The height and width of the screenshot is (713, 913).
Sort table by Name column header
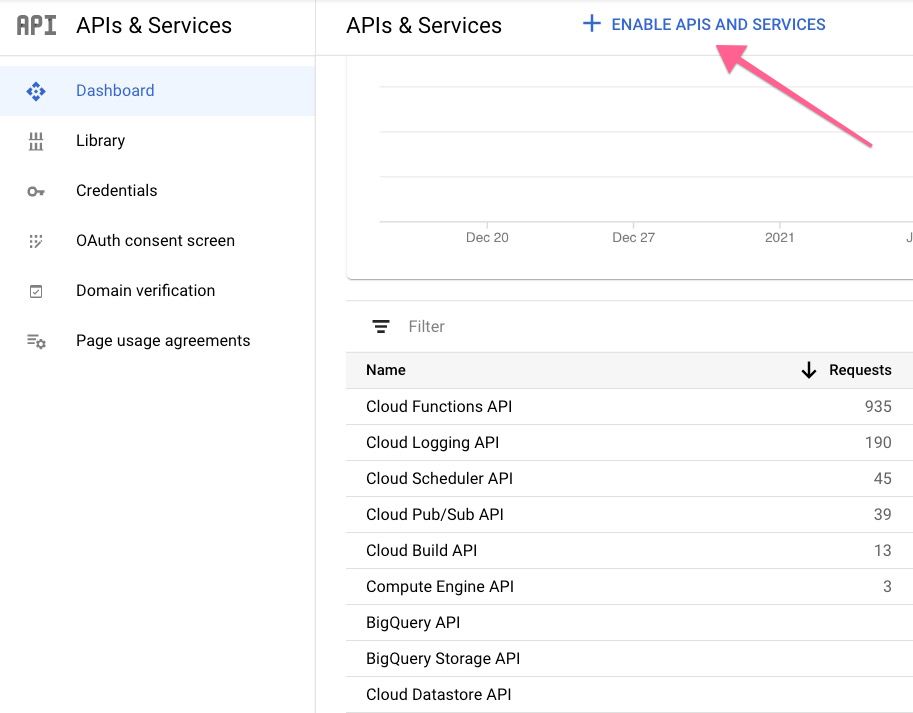(x=386, y=370)
